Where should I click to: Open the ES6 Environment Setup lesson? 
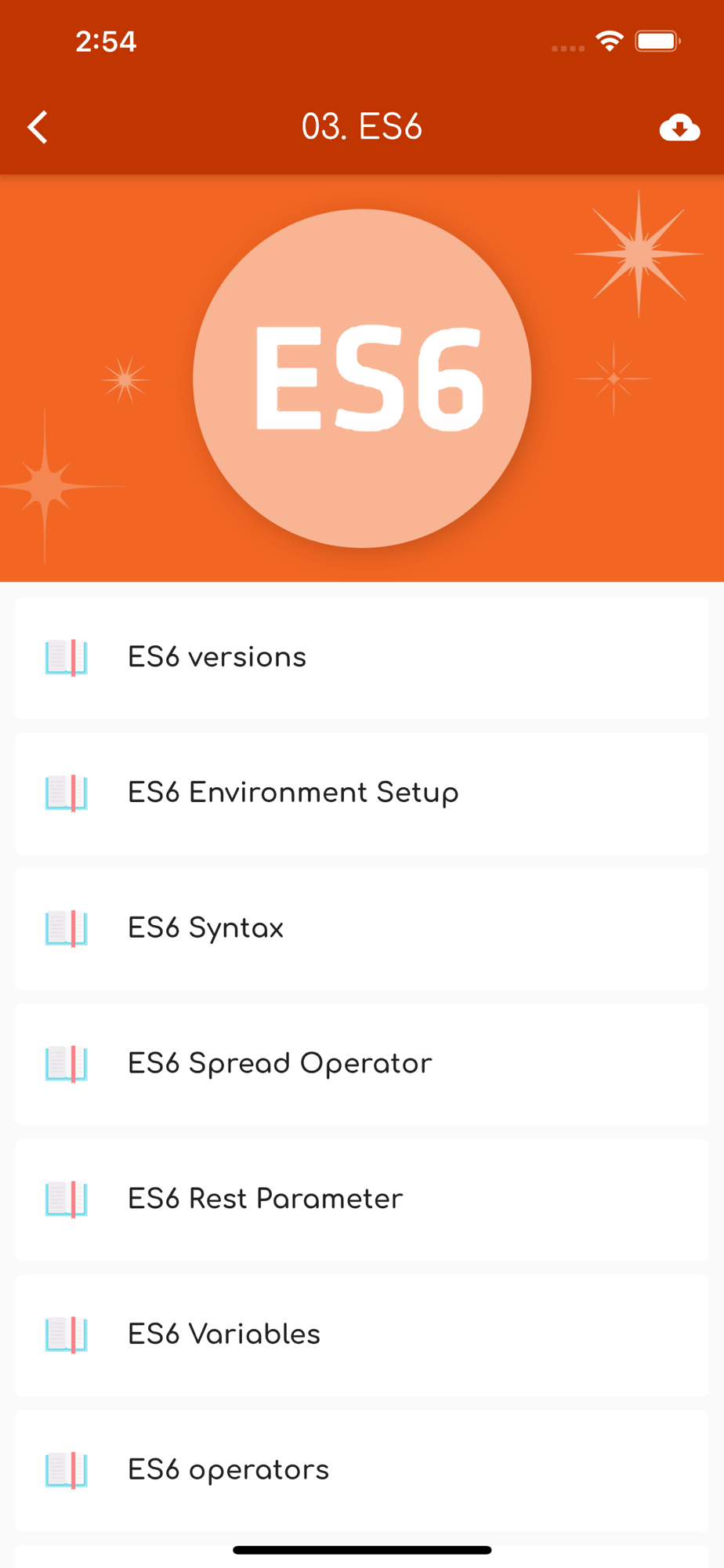tap(362, 793)
